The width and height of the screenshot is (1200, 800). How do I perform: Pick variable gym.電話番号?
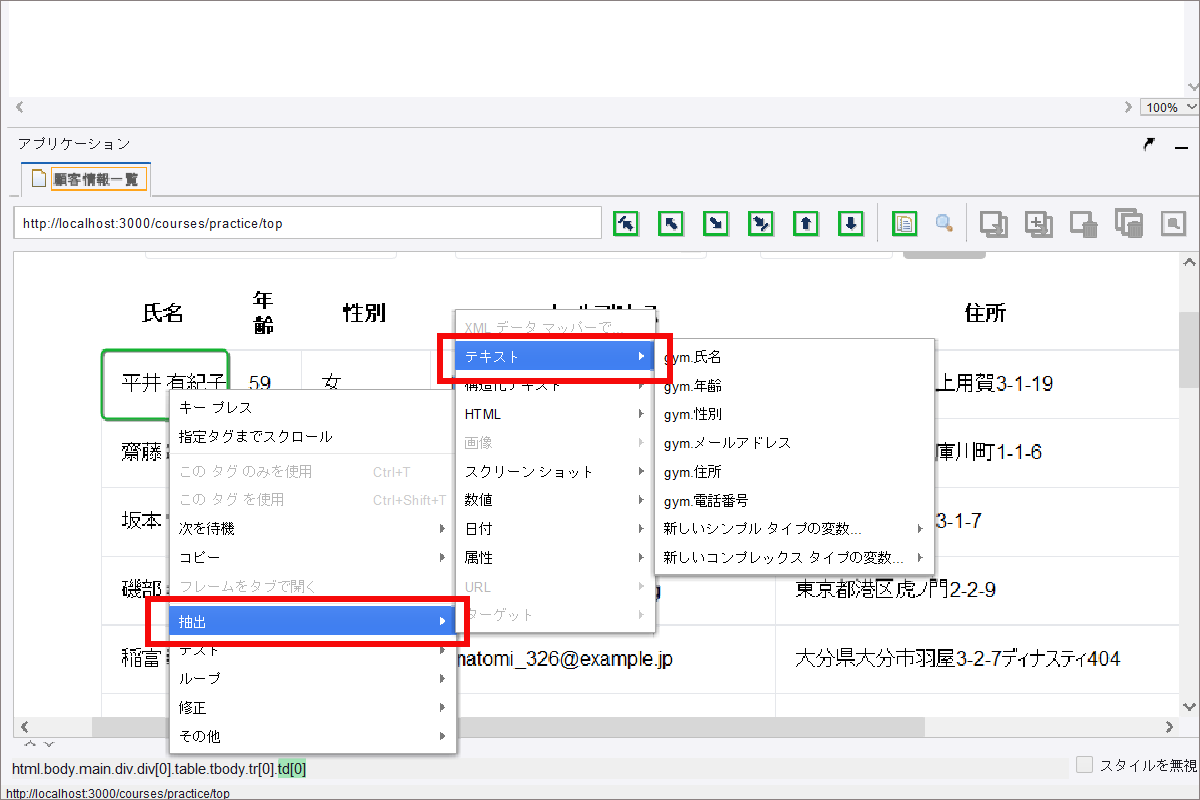794,501
